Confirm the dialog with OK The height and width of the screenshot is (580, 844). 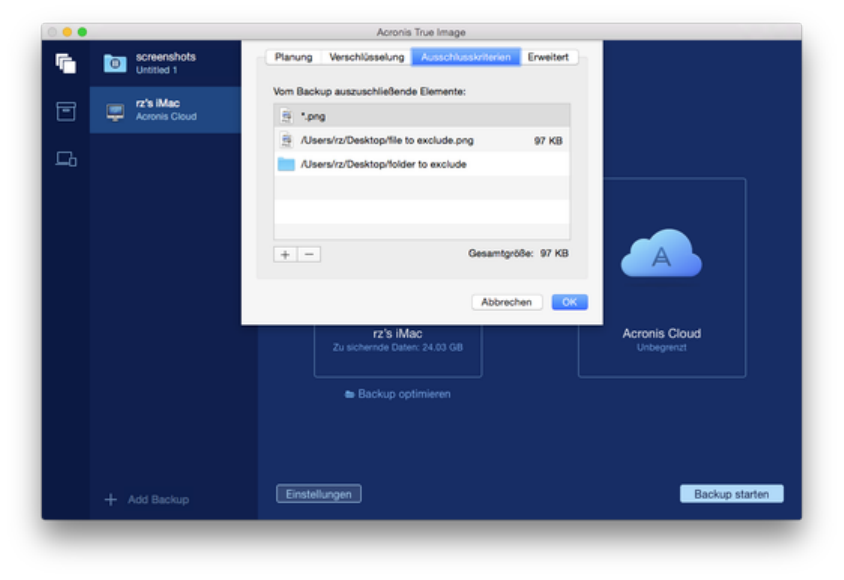[x=569, y=302]
